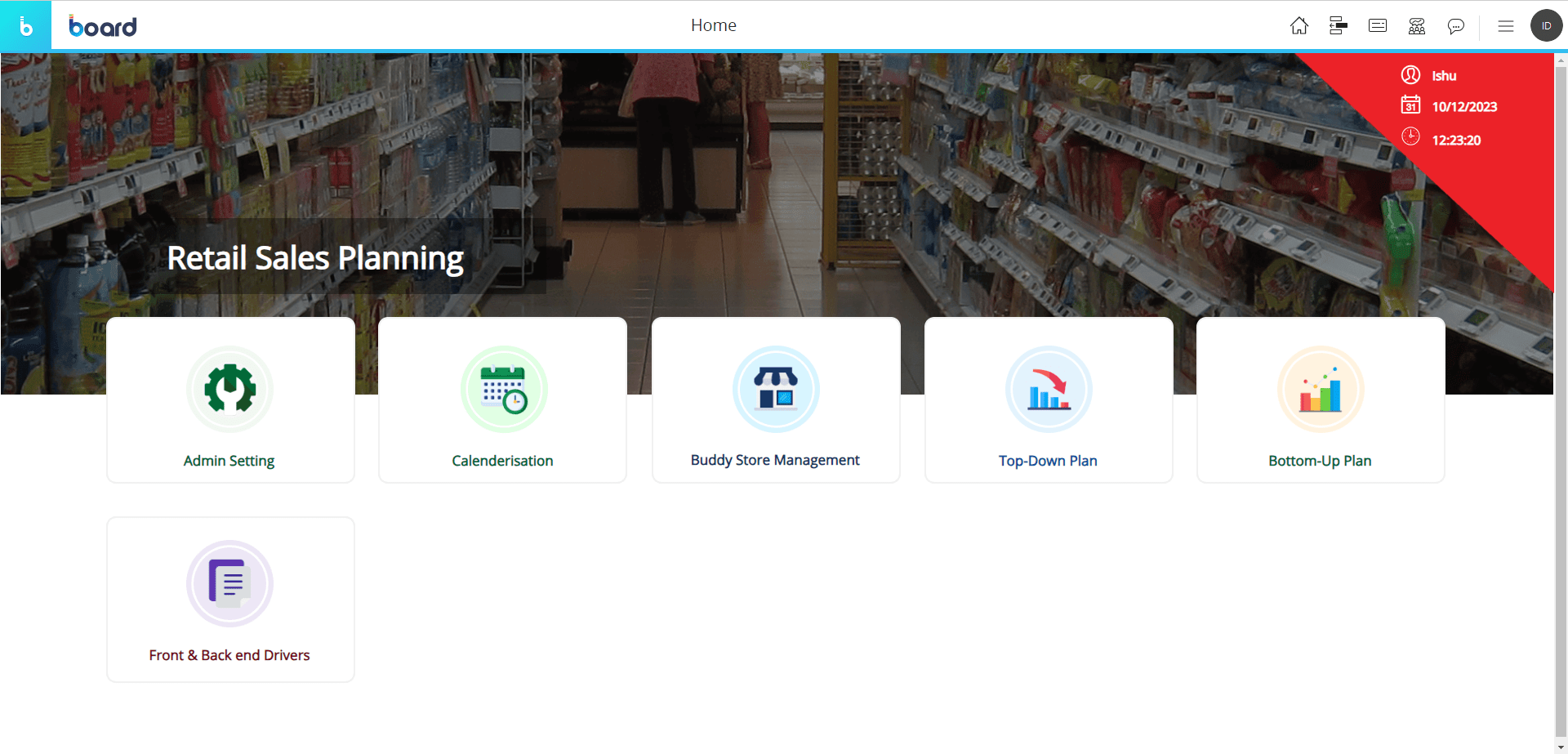Open the hamburger menu at top right
This screenshot has height=754, width=1568.
(1506, 25)
